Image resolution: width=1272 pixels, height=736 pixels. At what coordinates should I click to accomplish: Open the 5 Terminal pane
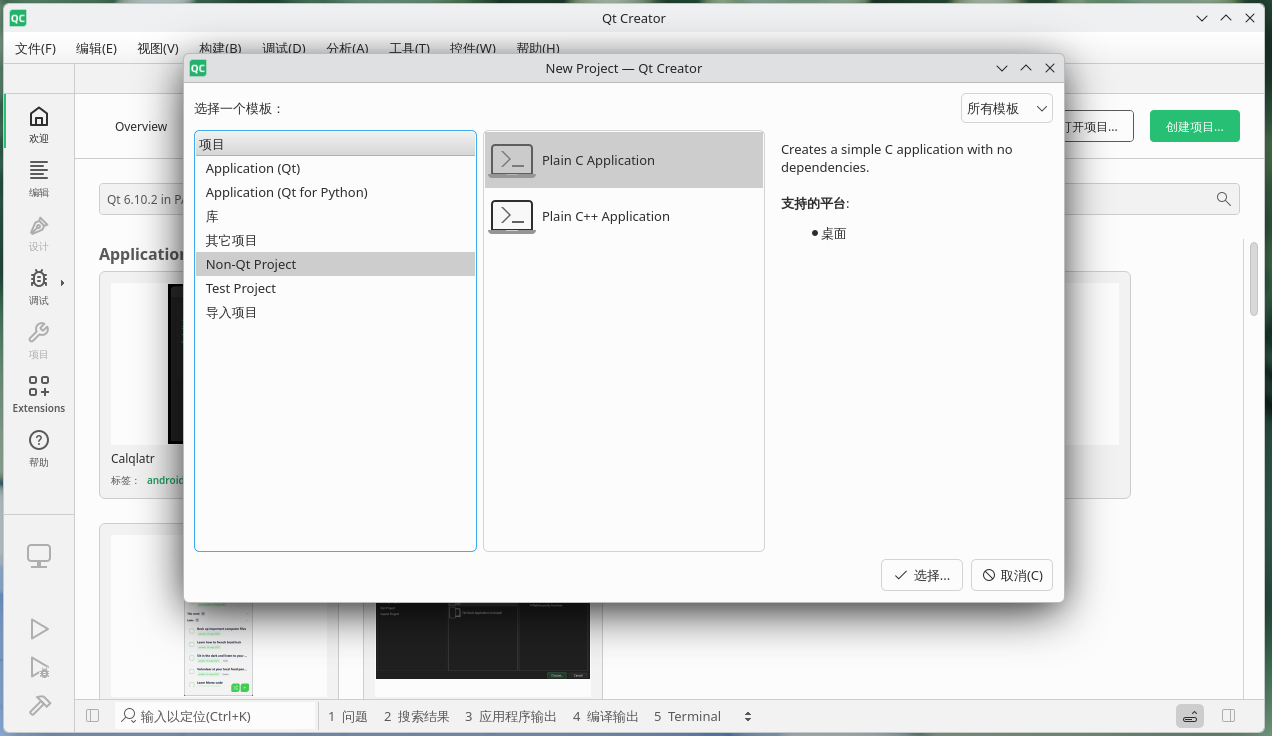click(687, 716)
